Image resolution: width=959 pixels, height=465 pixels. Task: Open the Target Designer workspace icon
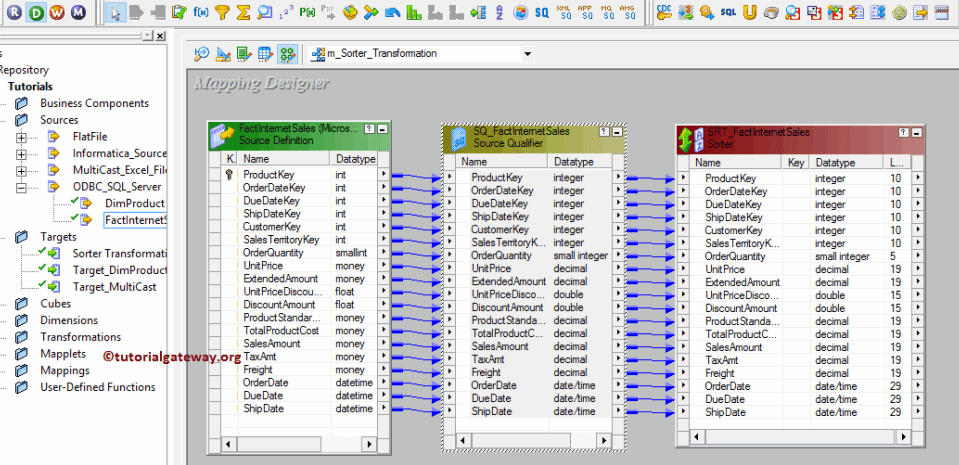pos(223,54)
